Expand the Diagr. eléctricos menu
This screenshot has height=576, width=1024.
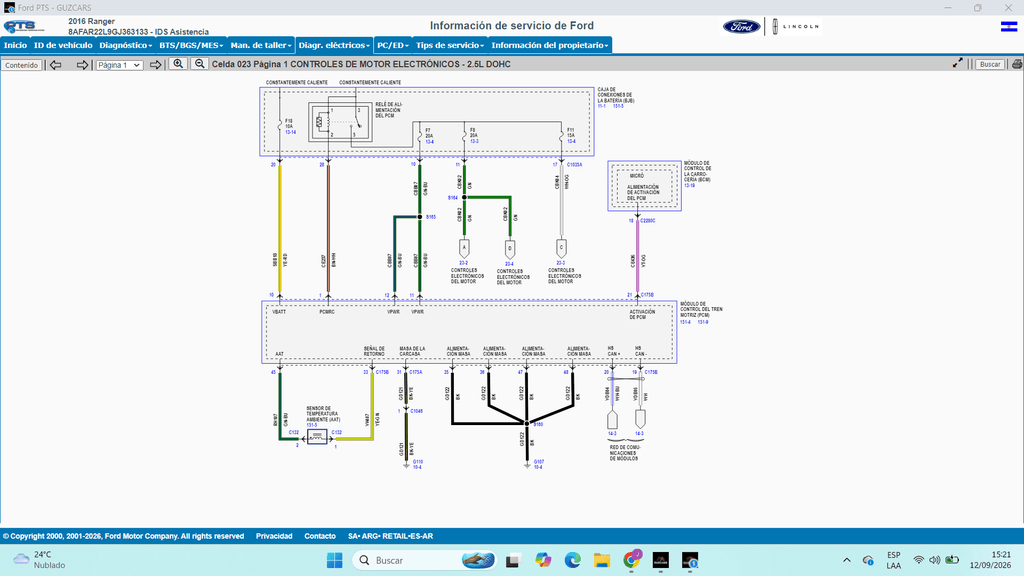pos(334,45)
